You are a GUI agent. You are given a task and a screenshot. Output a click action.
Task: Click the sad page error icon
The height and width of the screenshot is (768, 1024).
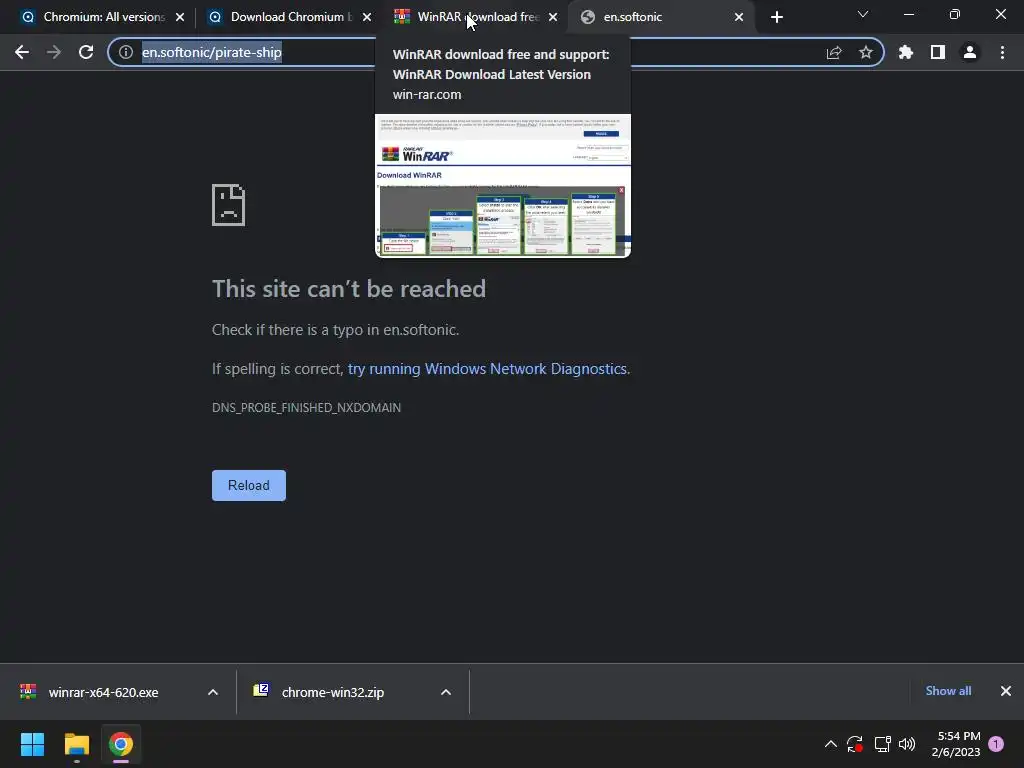pos(229,205)
